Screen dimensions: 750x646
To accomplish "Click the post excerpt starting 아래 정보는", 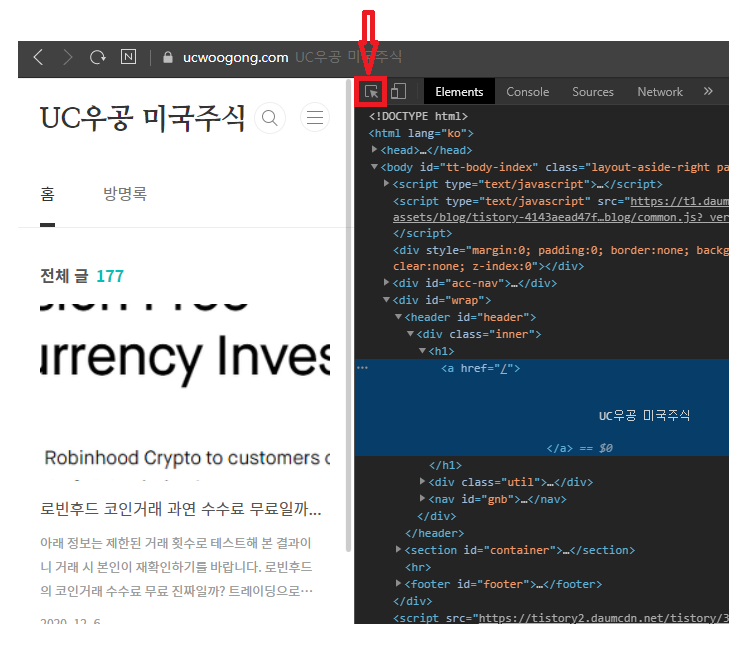I will [x=176, y=567].
